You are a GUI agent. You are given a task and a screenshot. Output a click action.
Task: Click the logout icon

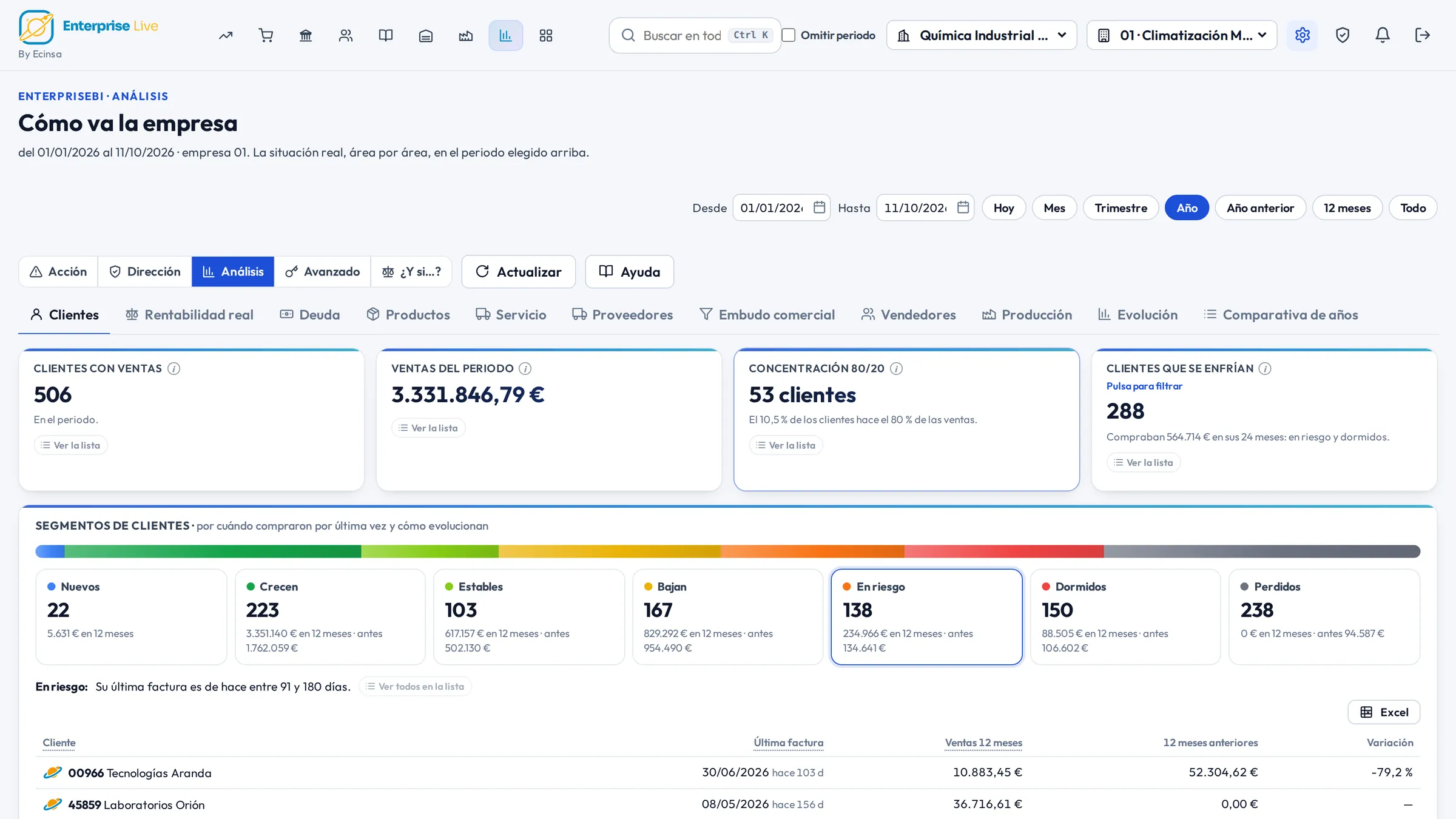coord(1423,35)
